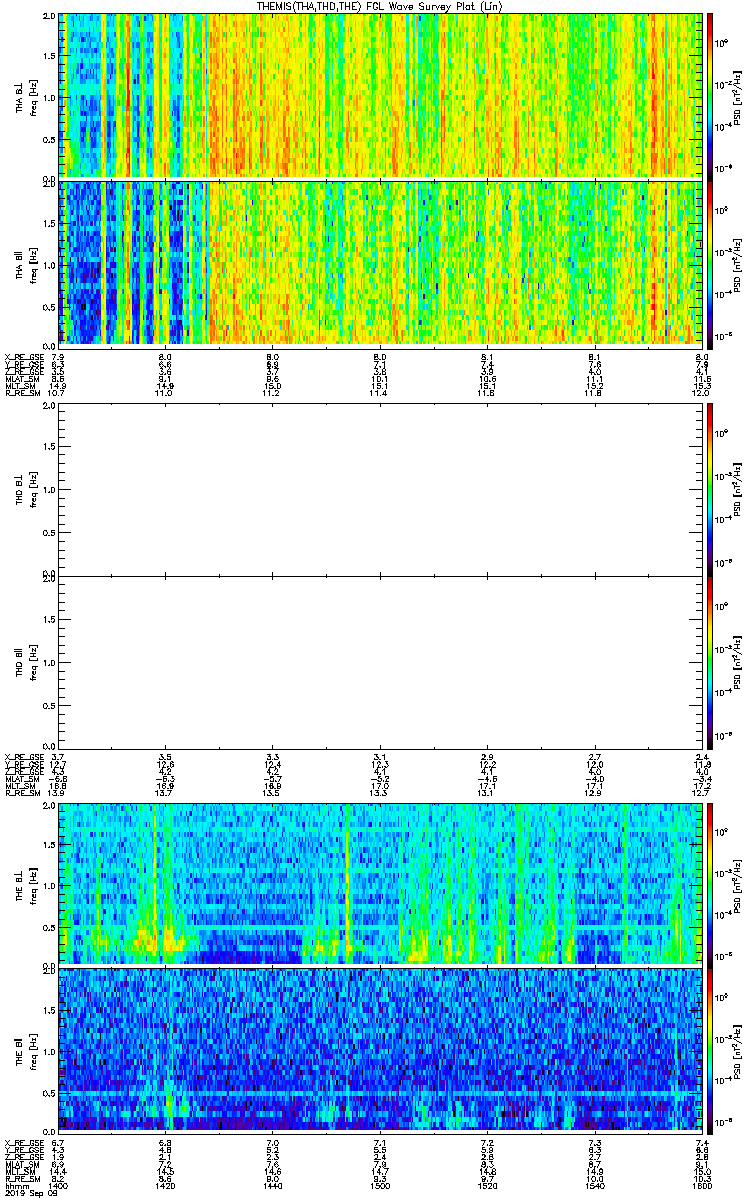Click the THD B-perpendicular freq [Hz] axis label
Viewport: 750px width, 1200px height.
coord(32,490)
